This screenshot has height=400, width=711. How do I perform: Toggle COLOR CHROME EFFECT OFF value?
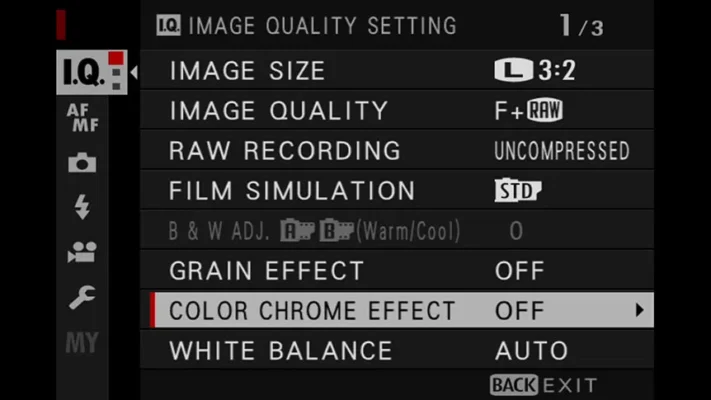click(x=519, y=310)
